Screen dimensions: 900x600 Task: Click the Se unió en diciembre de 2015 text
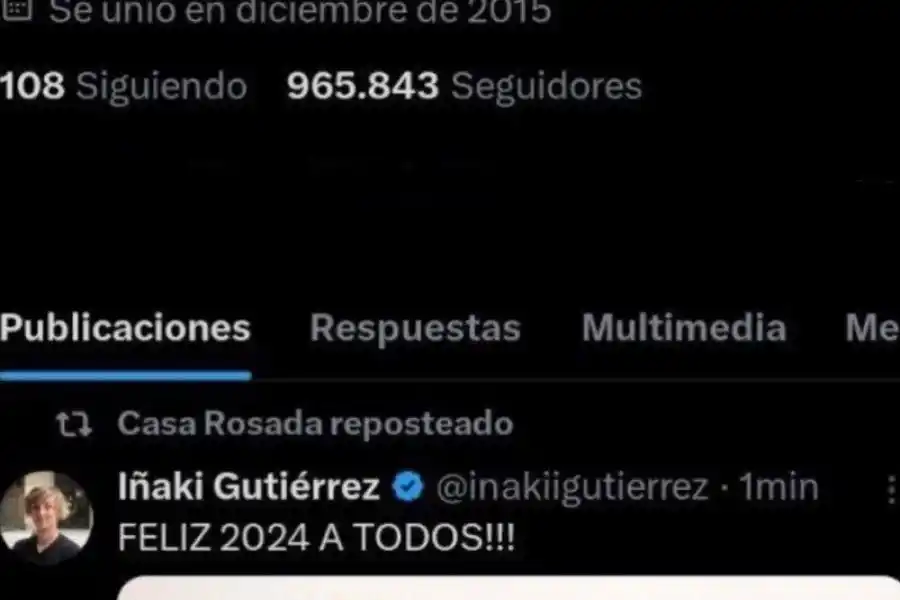pyautogui.click(x=300, y=11)
